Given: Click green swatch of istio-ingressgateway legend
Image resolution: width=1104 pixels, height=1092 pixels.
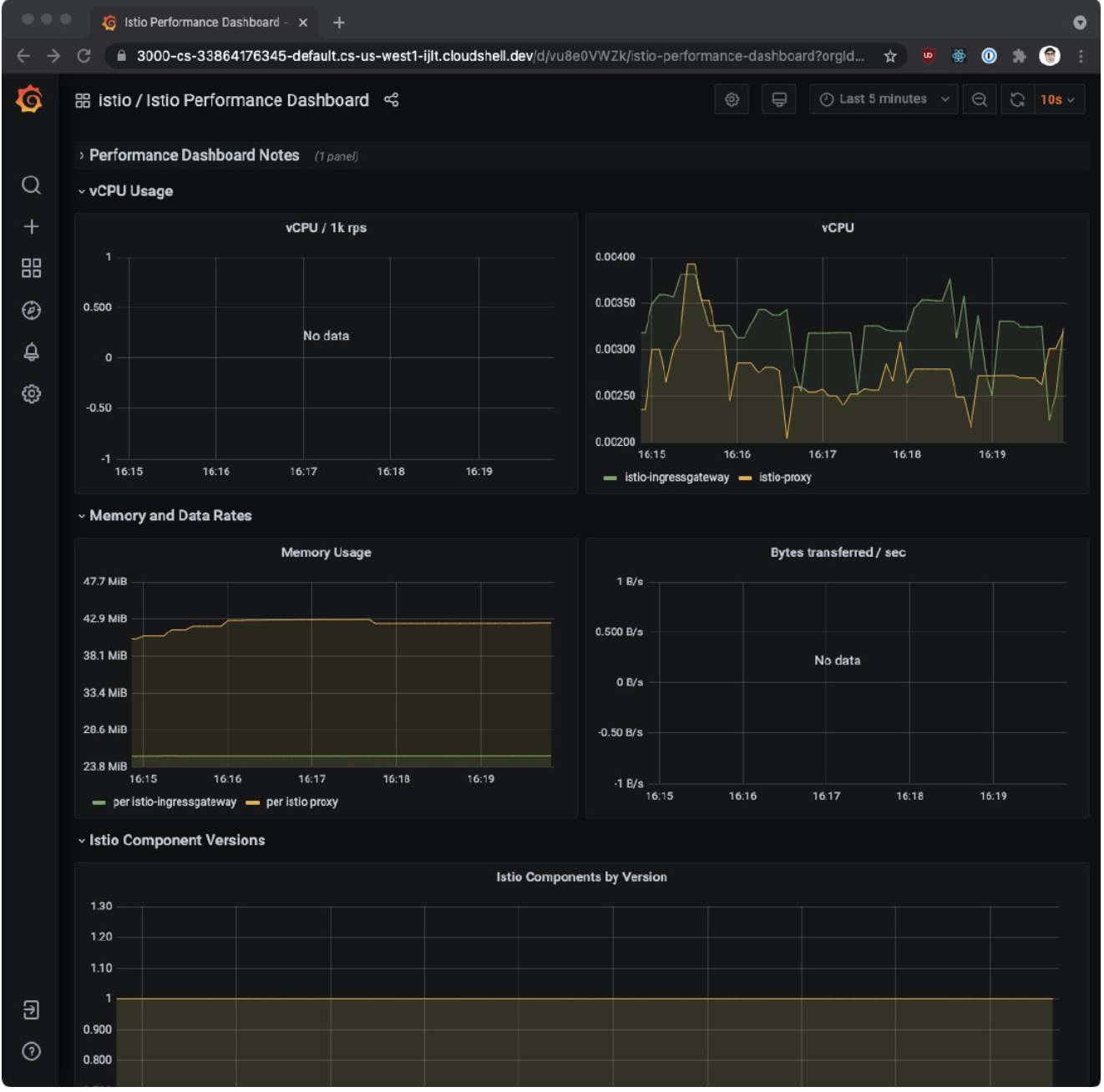Looking at the screenshot, I should 610,478.
